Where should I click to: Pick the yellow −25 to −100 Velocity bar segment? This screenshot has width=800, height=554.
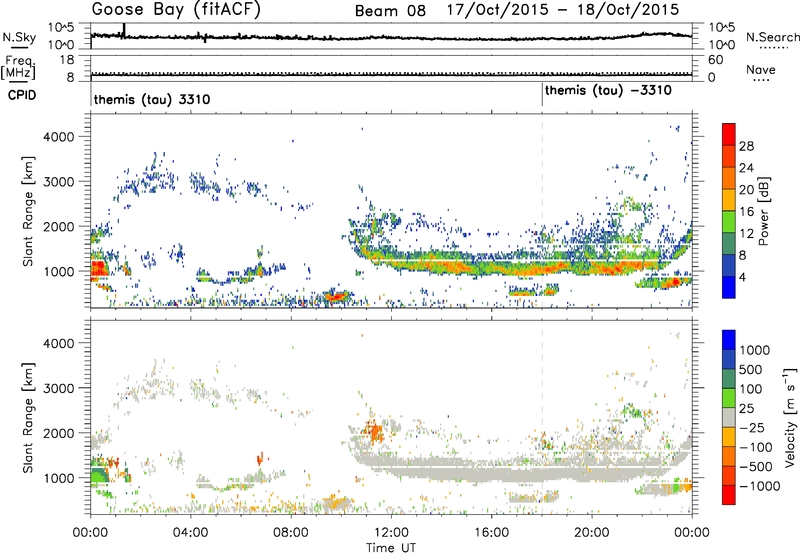pyautogui.click(x=729, y=437)
